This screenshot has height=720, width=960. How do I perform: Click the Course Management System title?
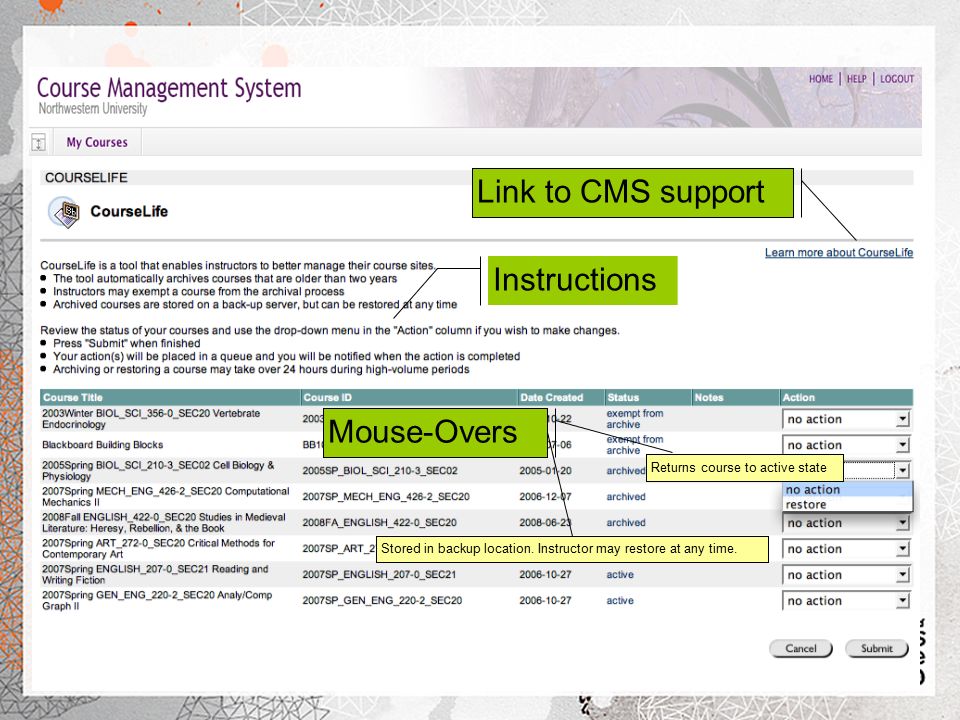click(169, 88)
